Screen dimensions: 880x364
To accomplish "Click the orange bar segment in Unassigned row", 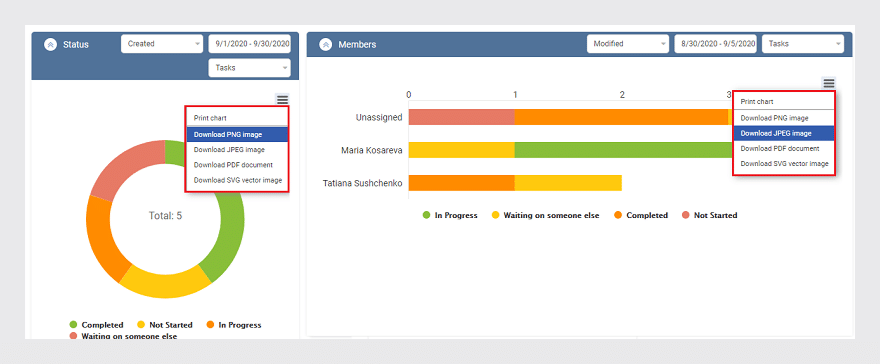I will (x=621, y=117).
